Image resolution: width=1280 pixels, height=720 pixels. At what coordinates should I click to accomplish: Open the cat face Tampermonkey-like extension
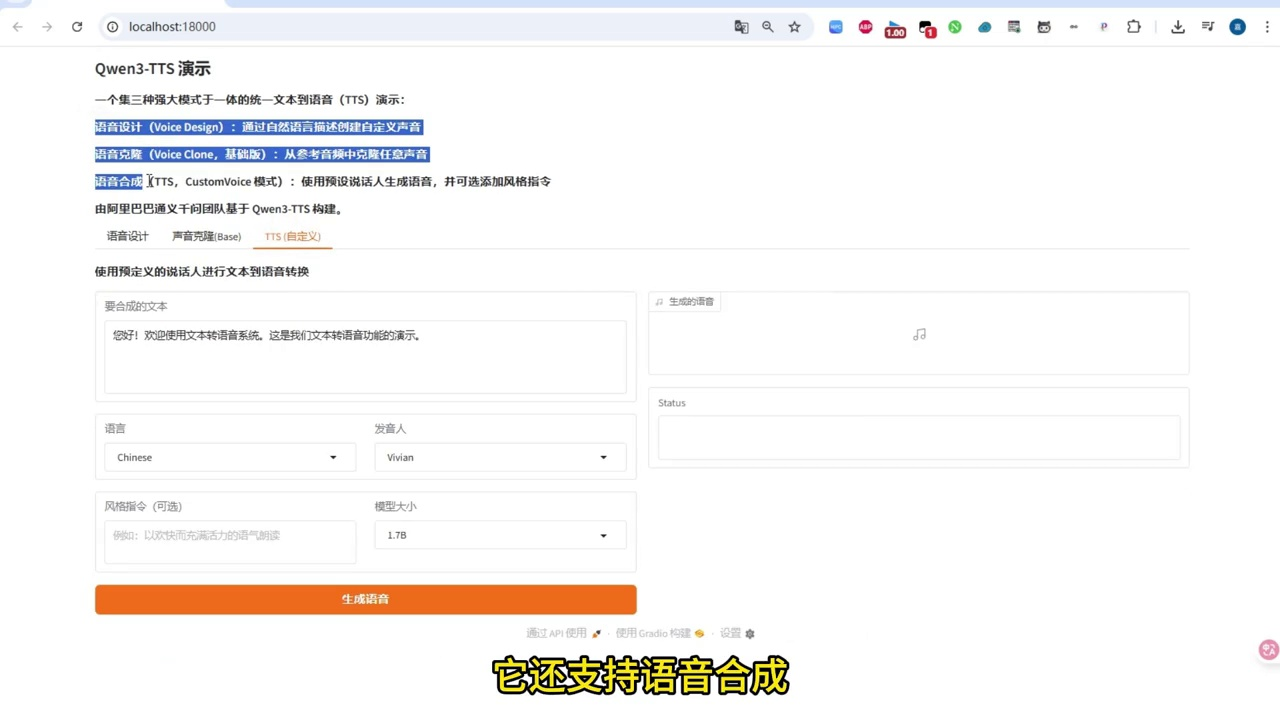click(1044, 27)
